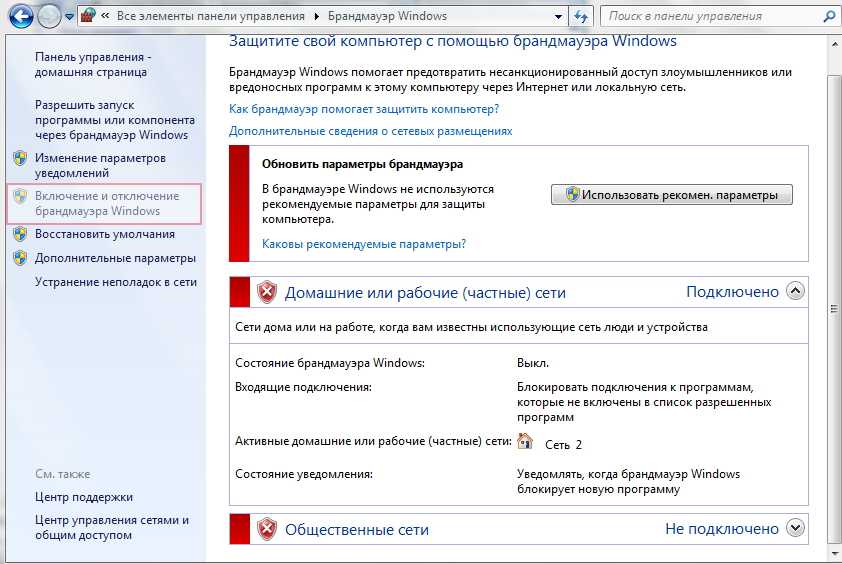The height and width of the screenshot is (564, 842).
Task: Click the scrollbar down arrow
Action: pyautogui.click(x=834, y=553)
